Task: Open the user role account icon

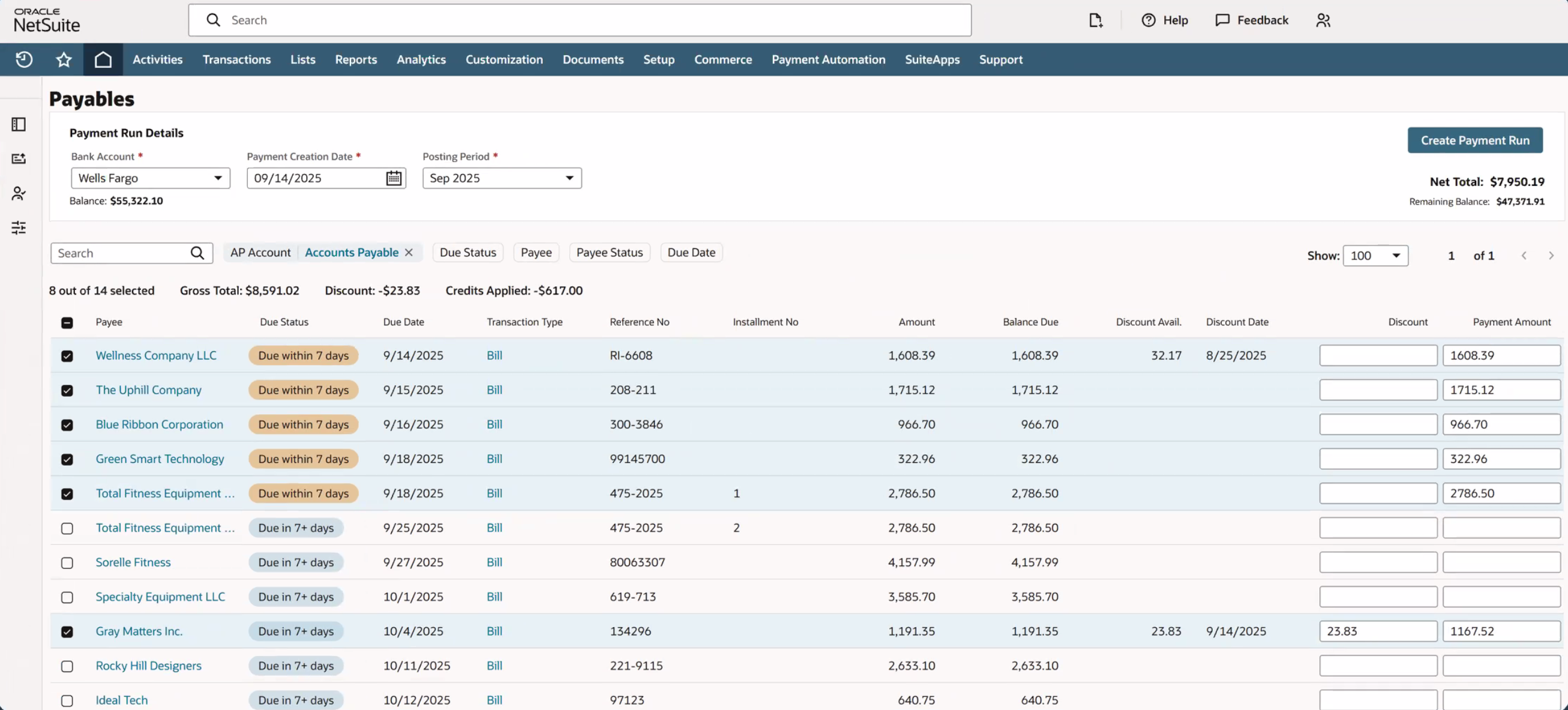Action: [1323, 20]
